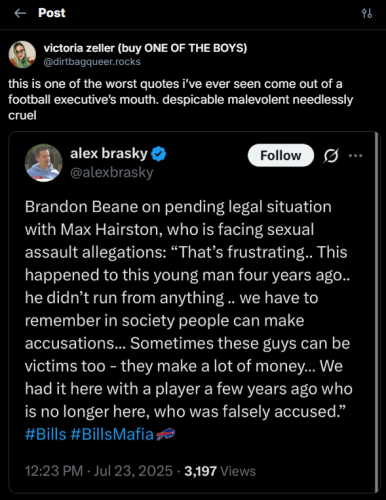Open the three-dot more options menu

[355, 156]
